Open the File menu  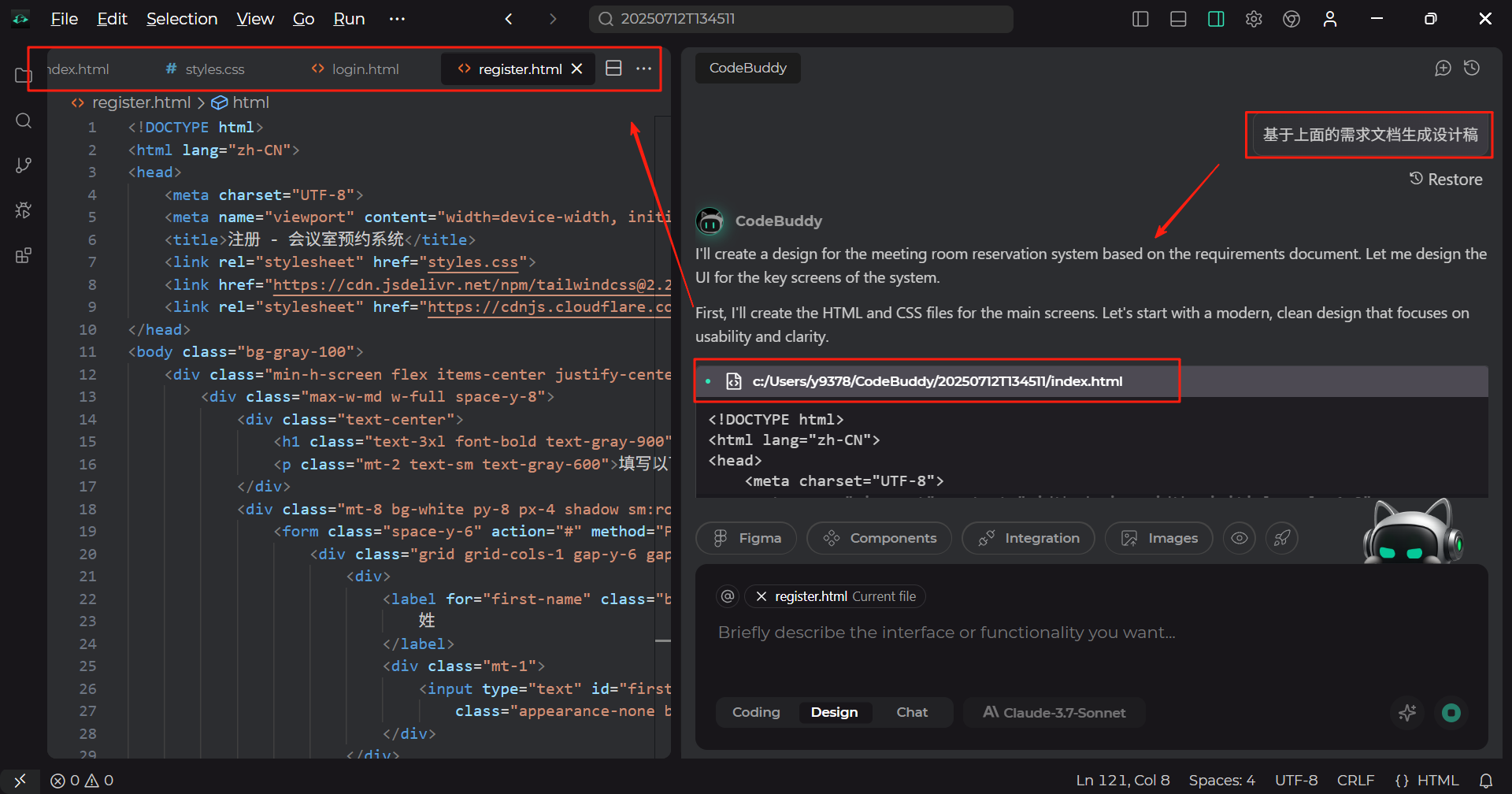pyautogui.click(x=65, y=19)
